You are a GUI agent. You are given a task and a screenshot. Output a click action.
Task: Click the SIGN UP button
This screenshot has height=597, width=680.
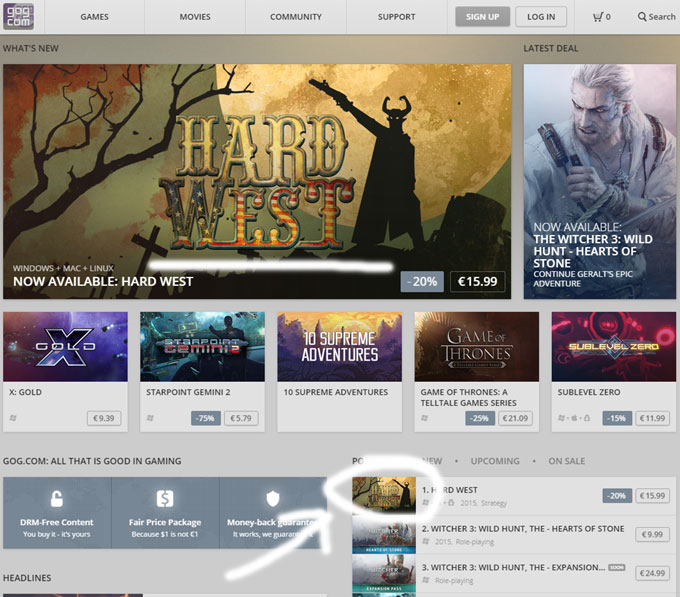point(482,17)
